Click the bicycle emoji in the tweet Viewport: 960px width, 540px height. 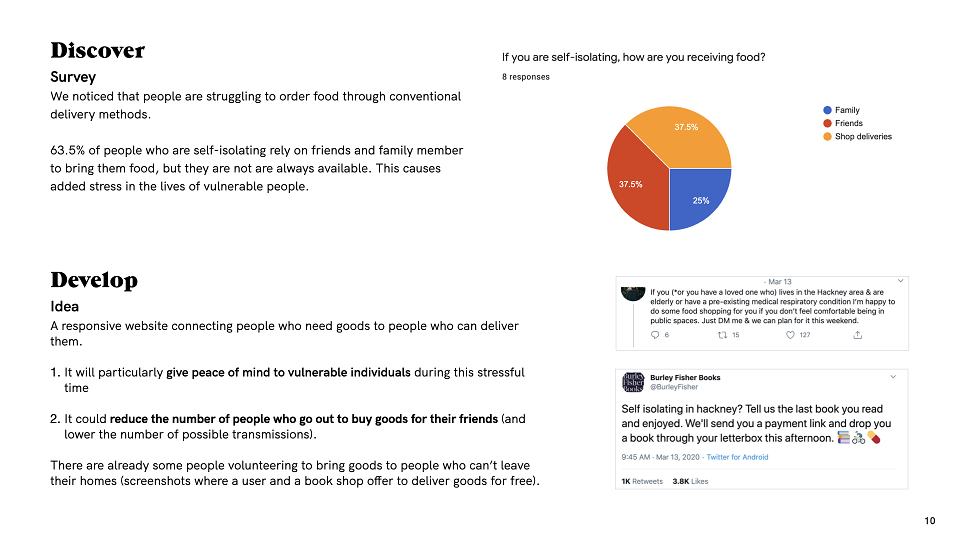click(x=858, y=438)
